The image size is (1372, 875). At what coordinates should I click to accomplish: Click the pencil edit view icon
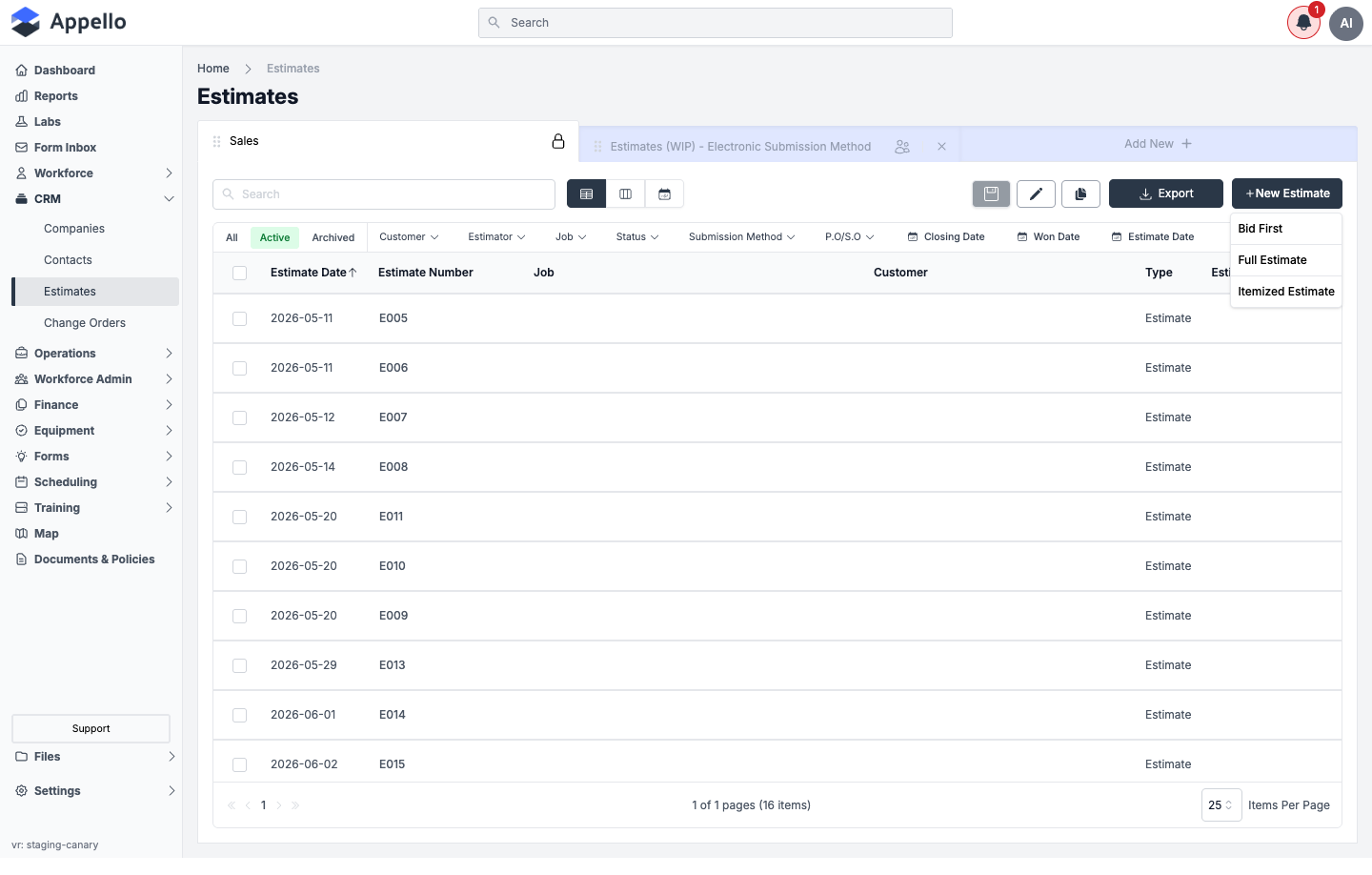tap(1036, 193)
